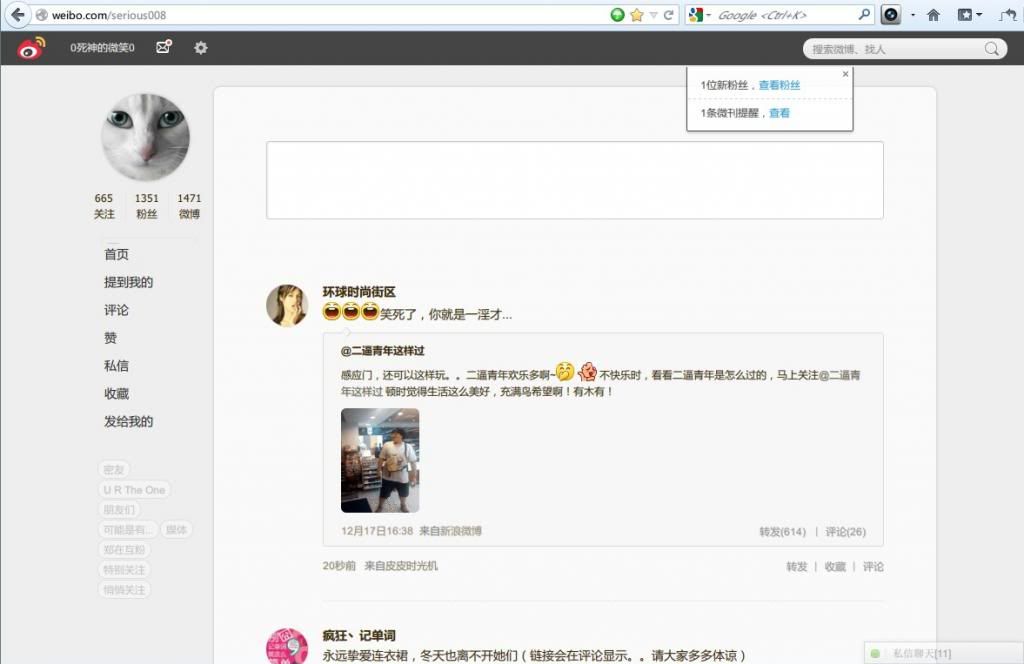Select the U R The One group tag
The image size is (1024, 664).
[134, 490]
